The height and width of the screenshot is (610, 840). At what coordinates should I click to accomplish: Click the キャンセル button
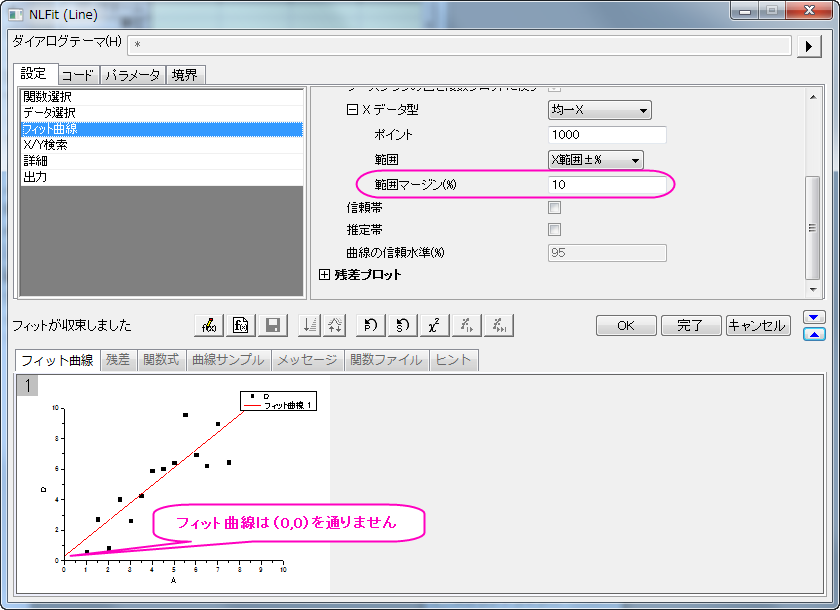pyautogui.click(x=758, y=325)
